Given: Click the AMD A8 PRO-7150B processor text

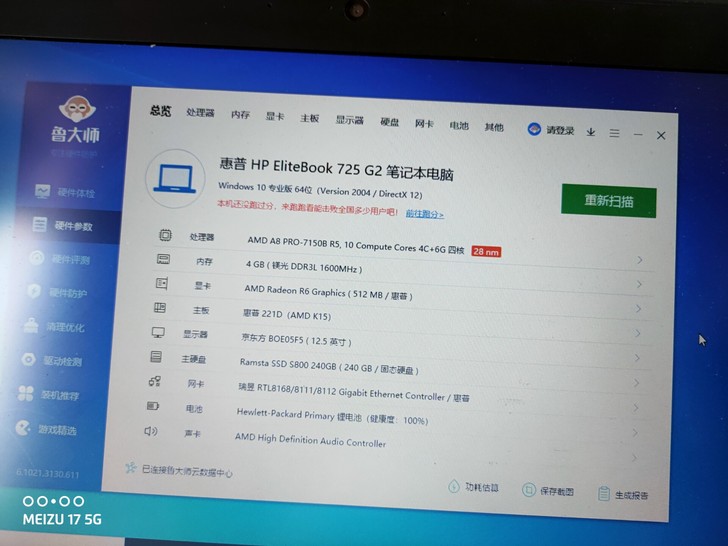Looking at the screenshot, I should tap(356, 245).
